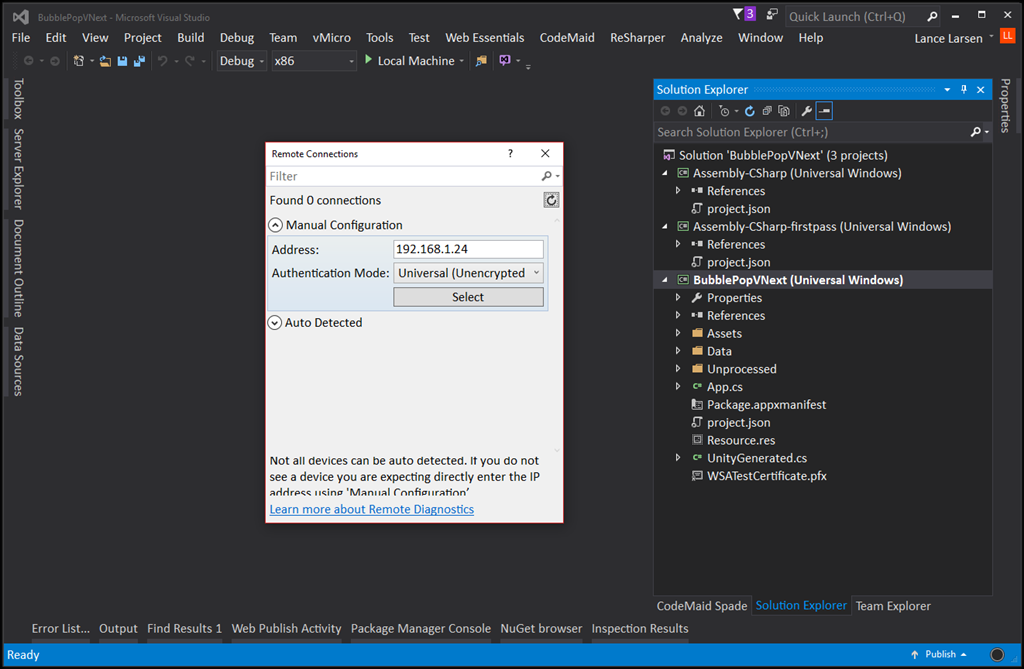This screenshot has height=669, width=1024.
Task: Open the Authentication Mode combo box
Action: click(x=468, y=273)
